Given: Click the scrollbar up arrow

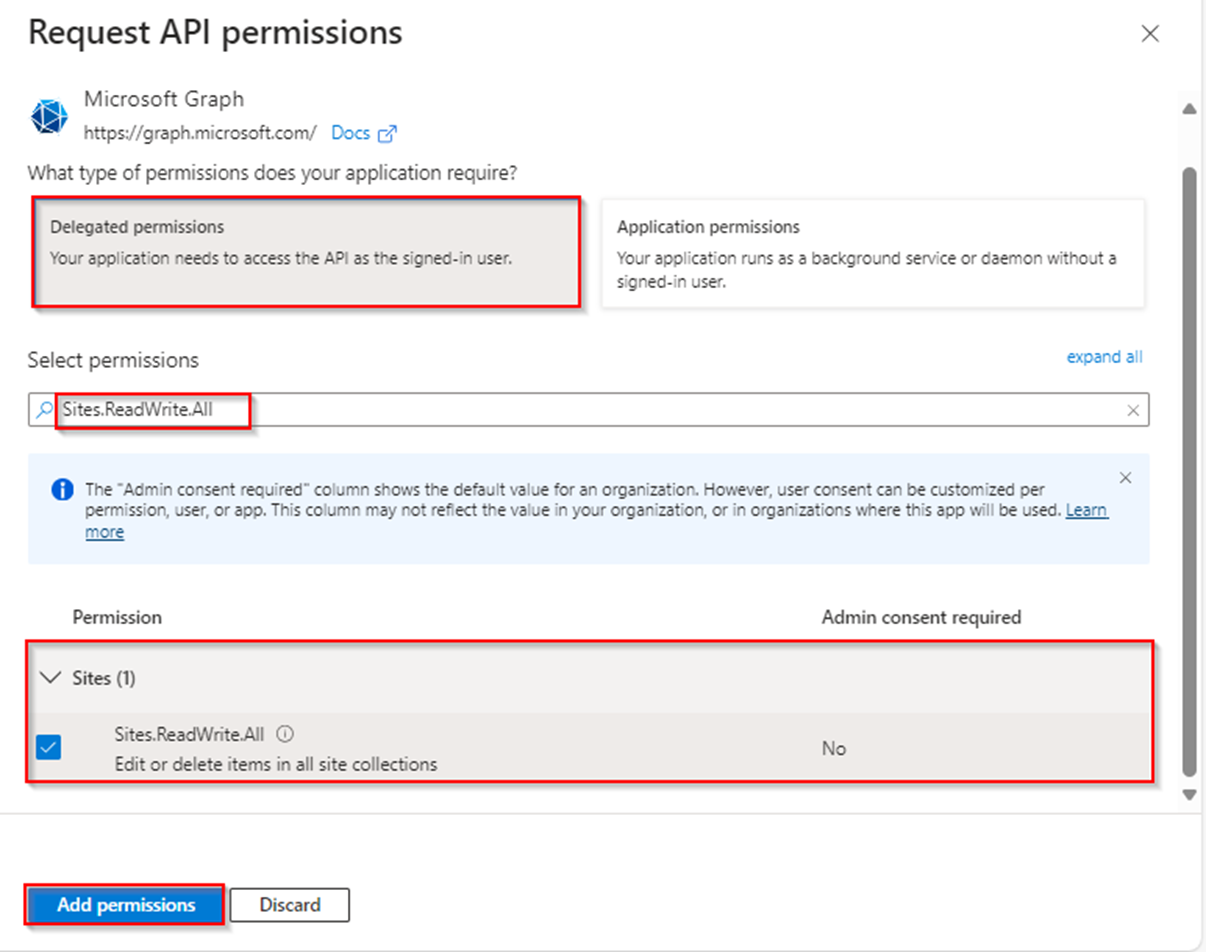Looking at the screenshot, I should pos(1189,108).
